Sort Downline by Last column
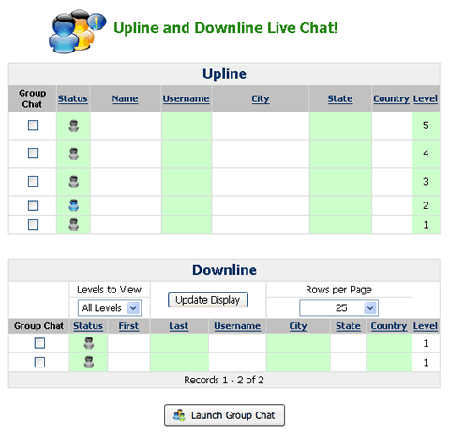450x434 pixels. coord(179,326)
